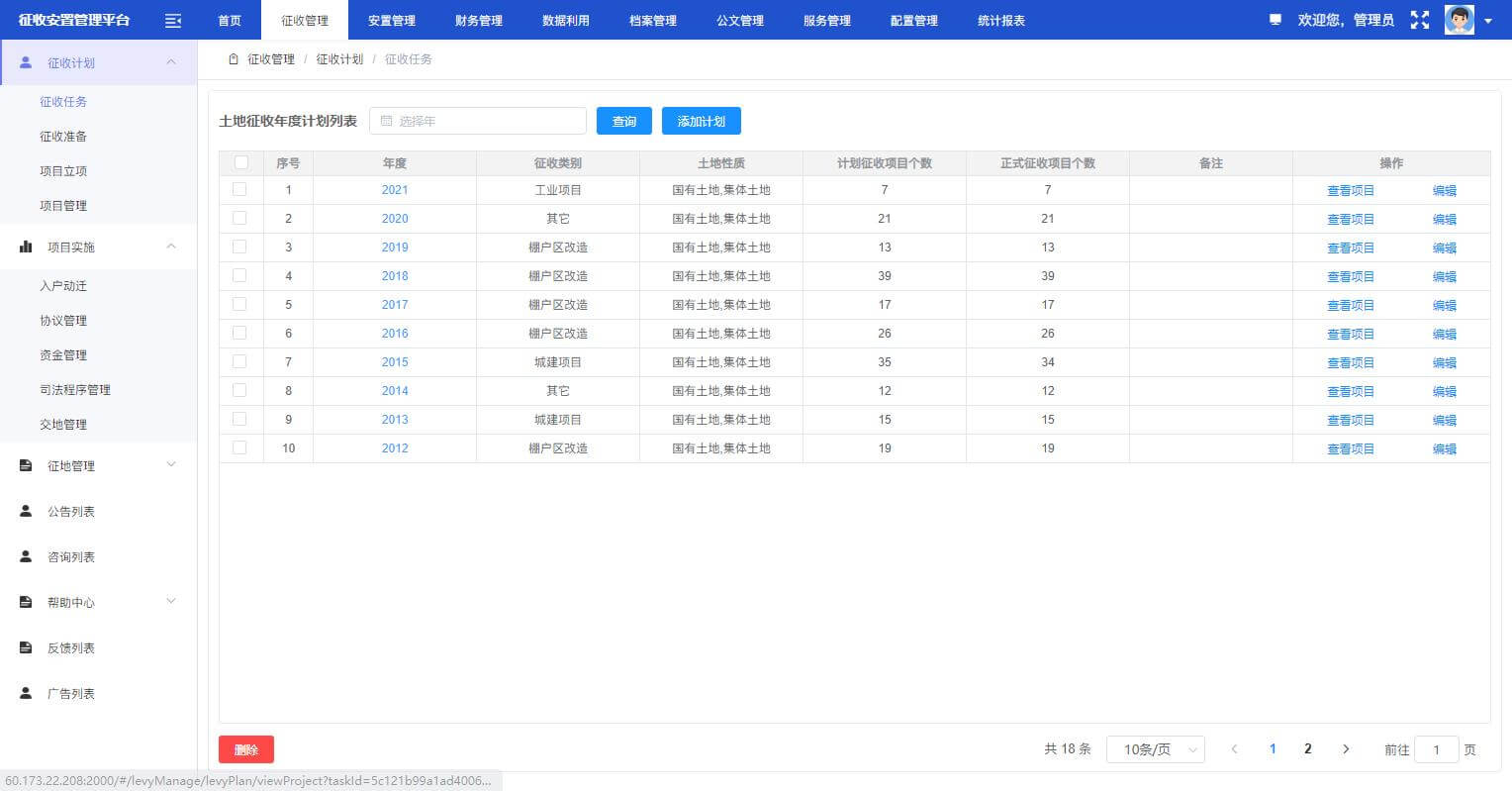Screen dimensions: 1512x791
Task: Click the message notification icon in the top bar
Action: point(1275,20)
